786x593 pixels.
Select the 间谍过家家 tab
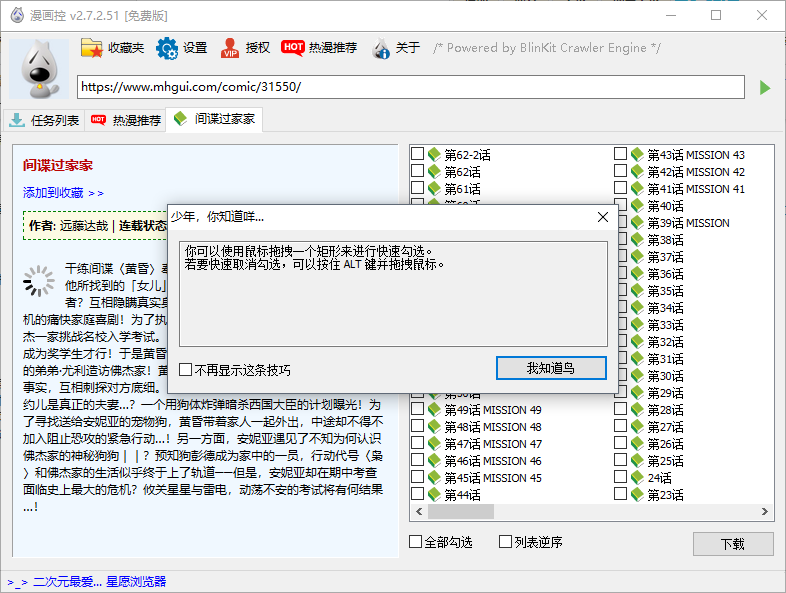click(x=214, y=119)
